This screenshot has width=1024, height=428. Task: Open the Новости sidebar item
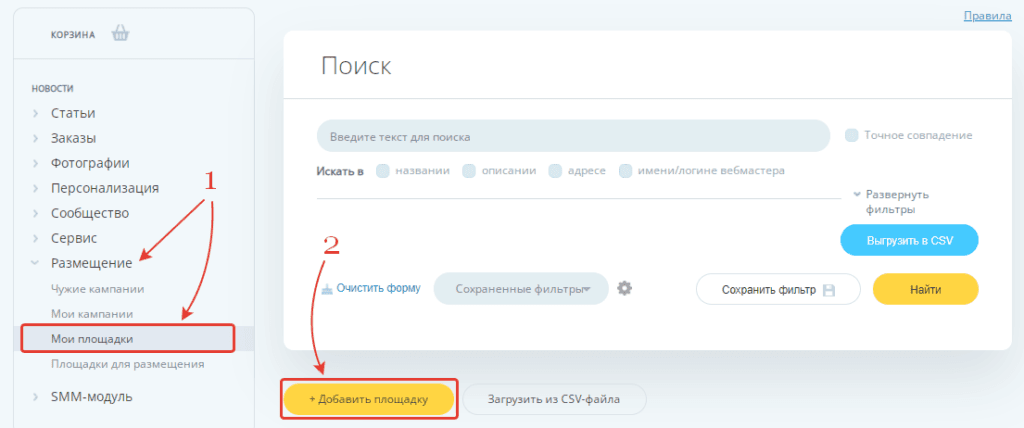52,88
